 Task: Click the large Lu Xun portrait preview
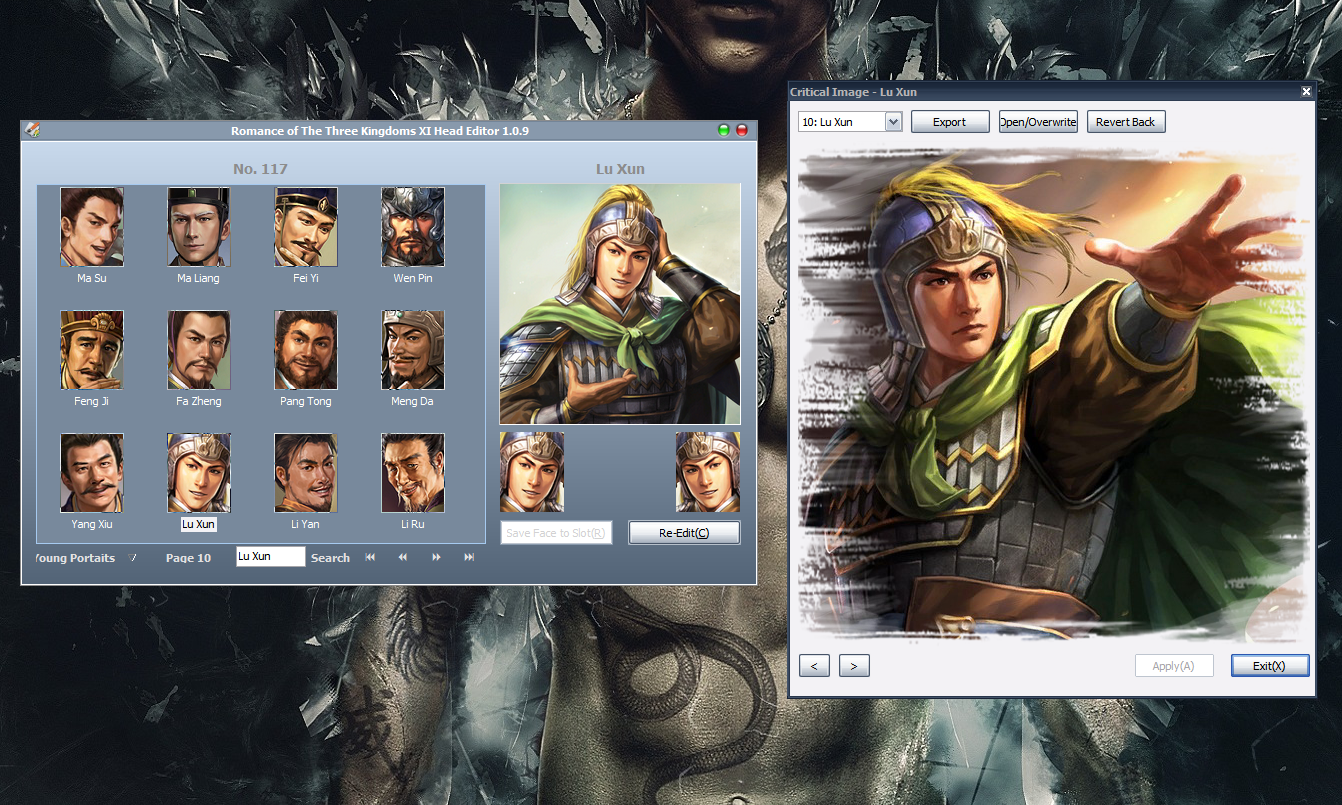[x=620, y=304]
